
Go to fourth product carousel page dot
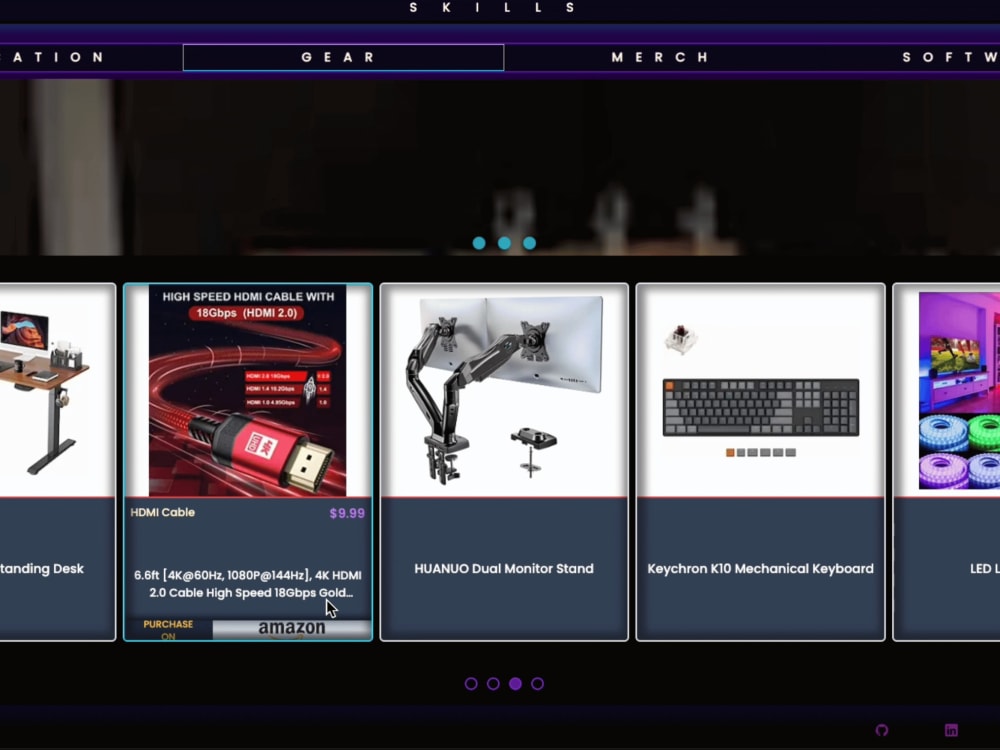click(x=538, y=684)
